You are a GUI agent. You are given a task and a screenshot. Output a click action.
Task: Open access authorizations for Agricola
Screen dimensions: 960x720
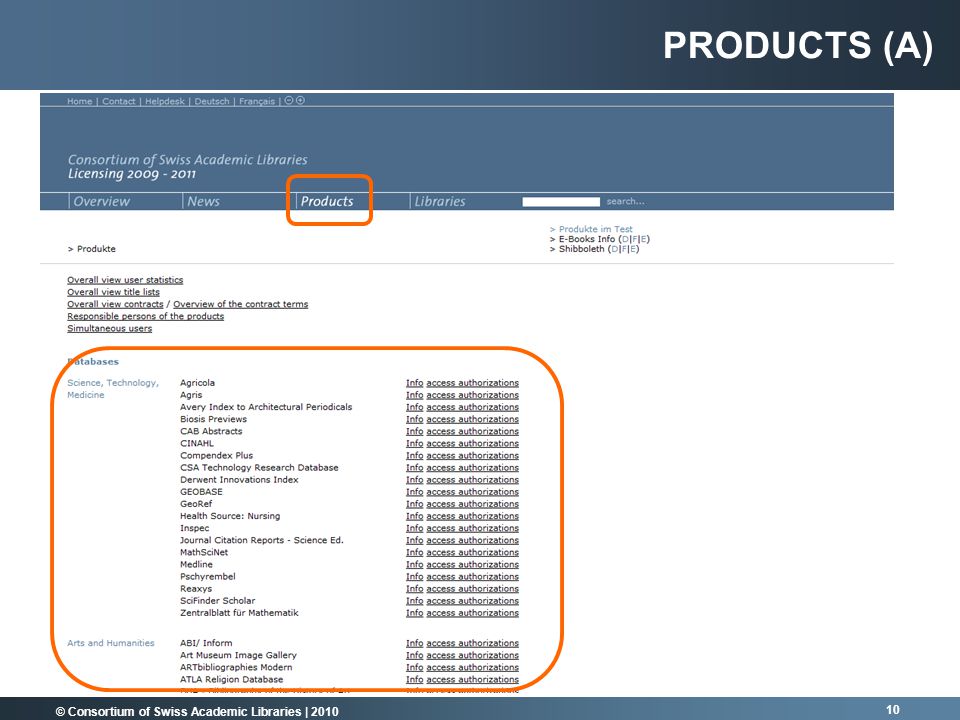pyautogui.click(x=473, y=383)
